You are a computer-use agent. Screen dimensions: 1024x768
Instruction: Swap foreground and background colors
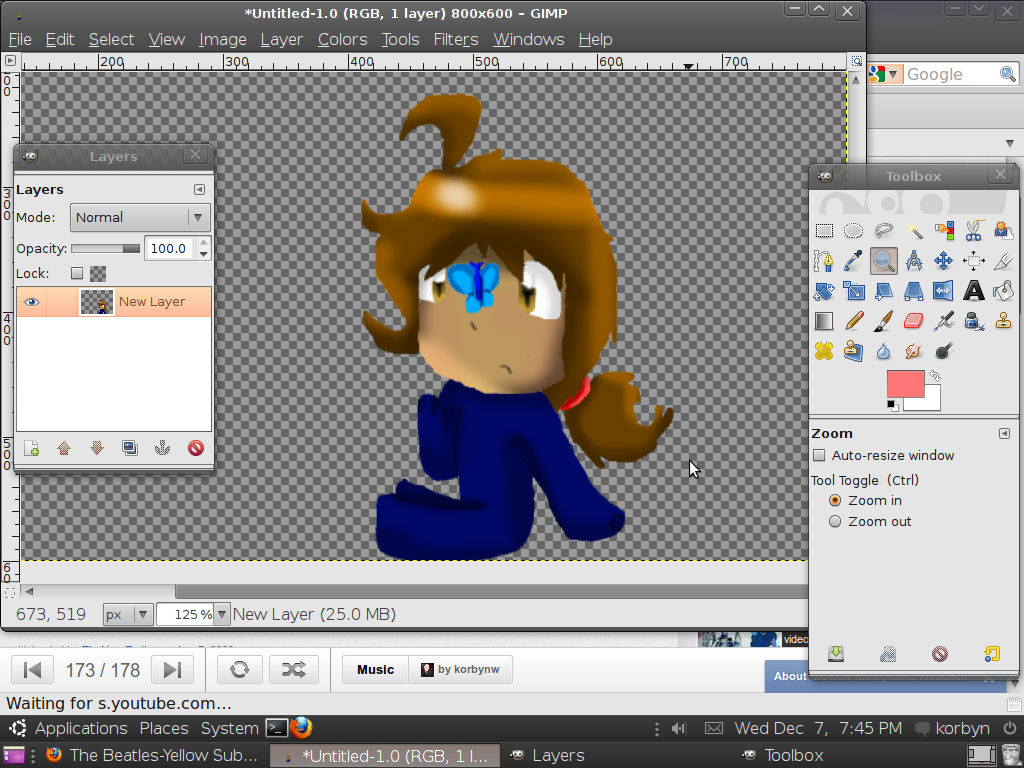click(935, 376)
